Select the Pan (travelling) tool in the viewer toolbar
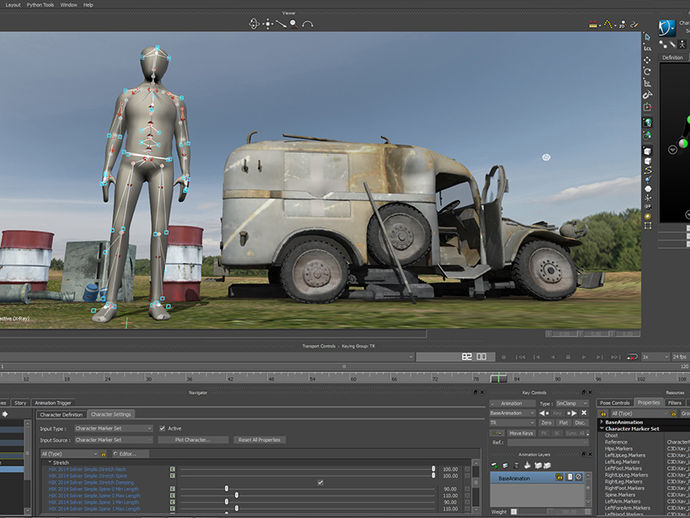The height and width of the screenshot is (518, 690). click(x=268, y=24)
